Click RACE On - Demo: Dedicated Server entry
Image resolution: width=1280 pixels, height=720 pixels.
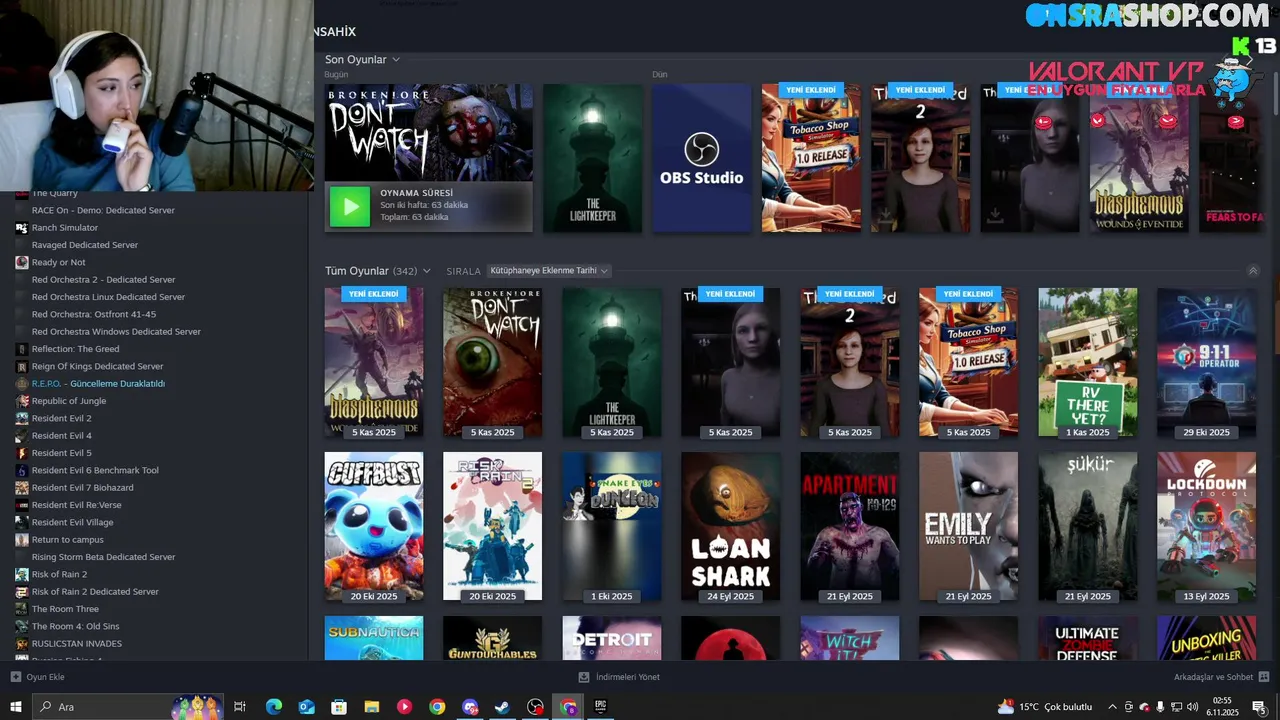tap(103, 210)
